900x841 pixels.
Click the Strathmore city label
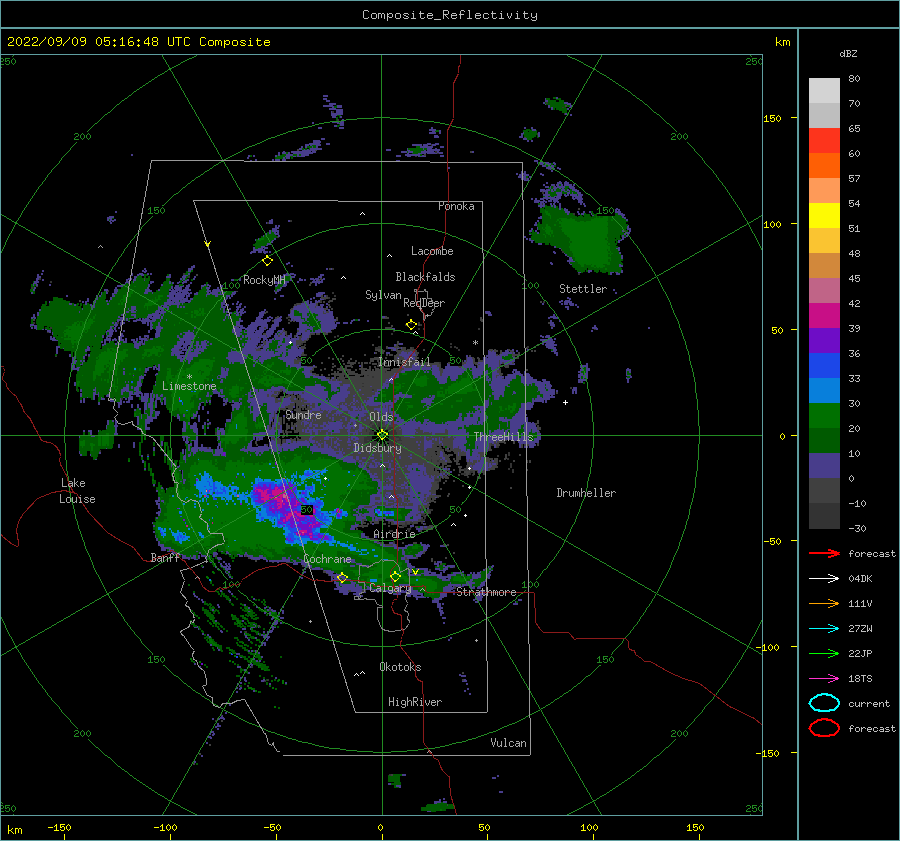click(486, 592)
